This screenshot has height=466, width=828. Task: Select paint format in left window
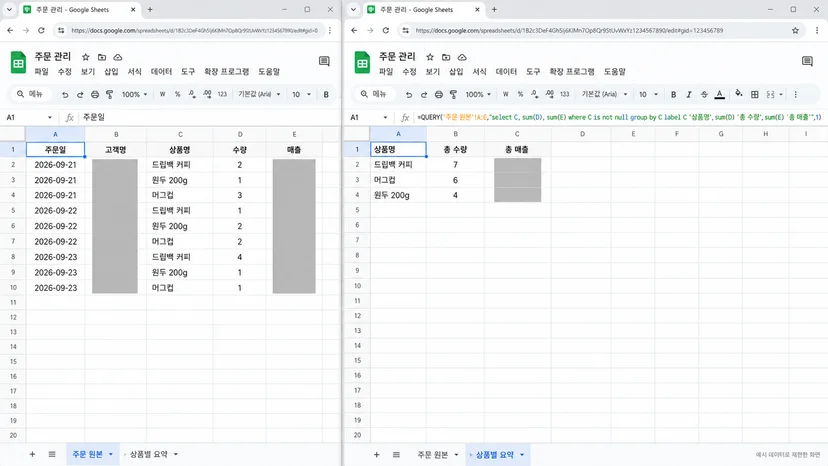click(x=109, y=95)
